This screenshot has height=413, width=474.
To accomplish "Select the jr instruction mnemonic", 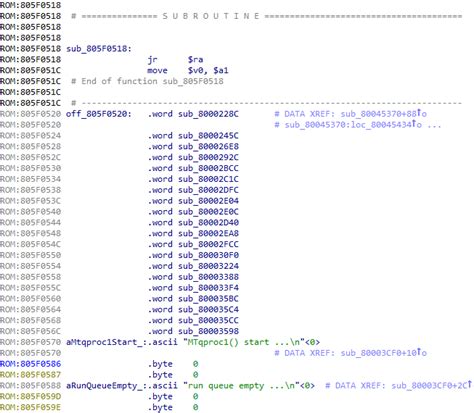I will [152, 60].
